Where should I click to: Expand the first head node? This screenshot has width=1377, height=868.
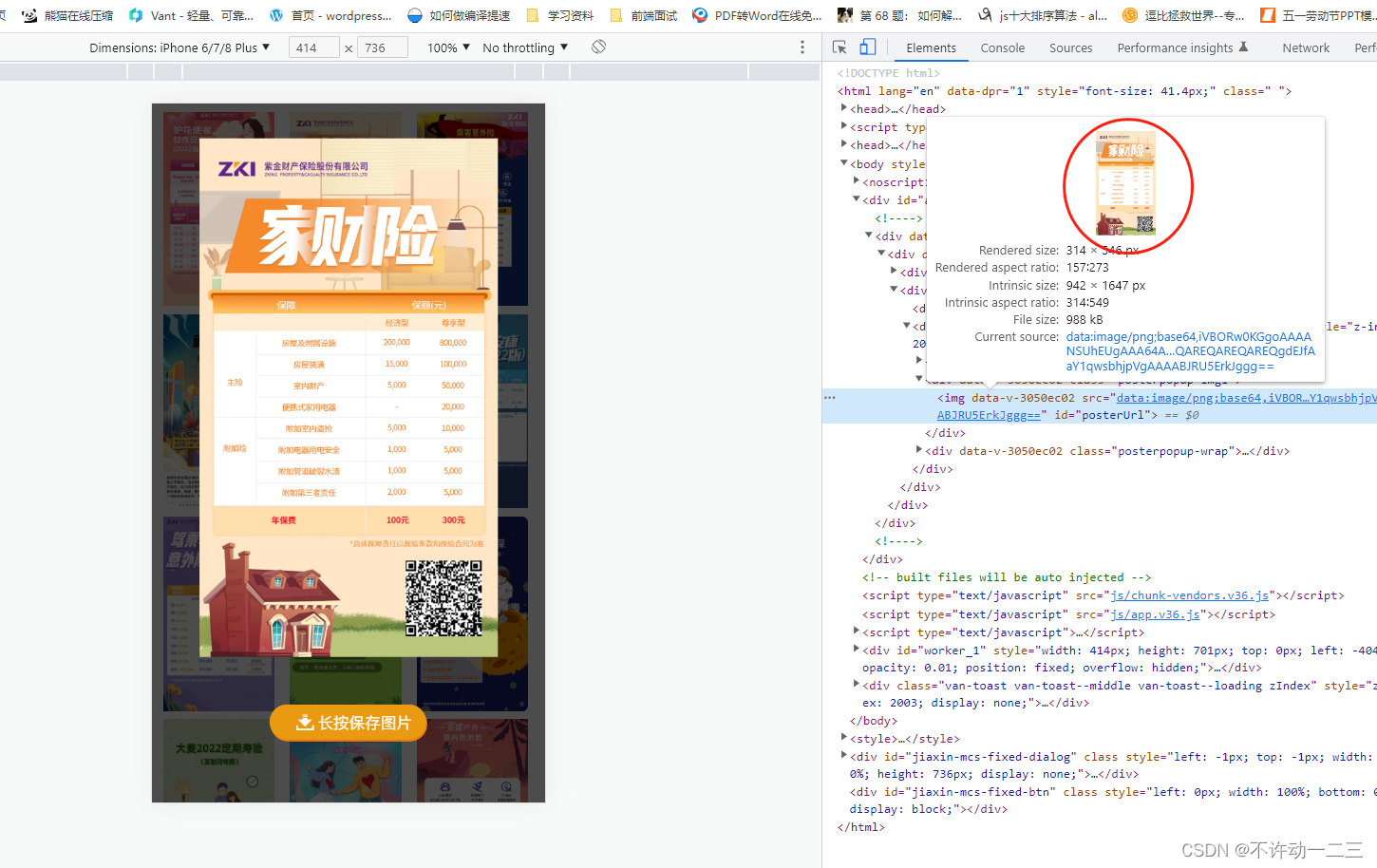tap(844, 108)
